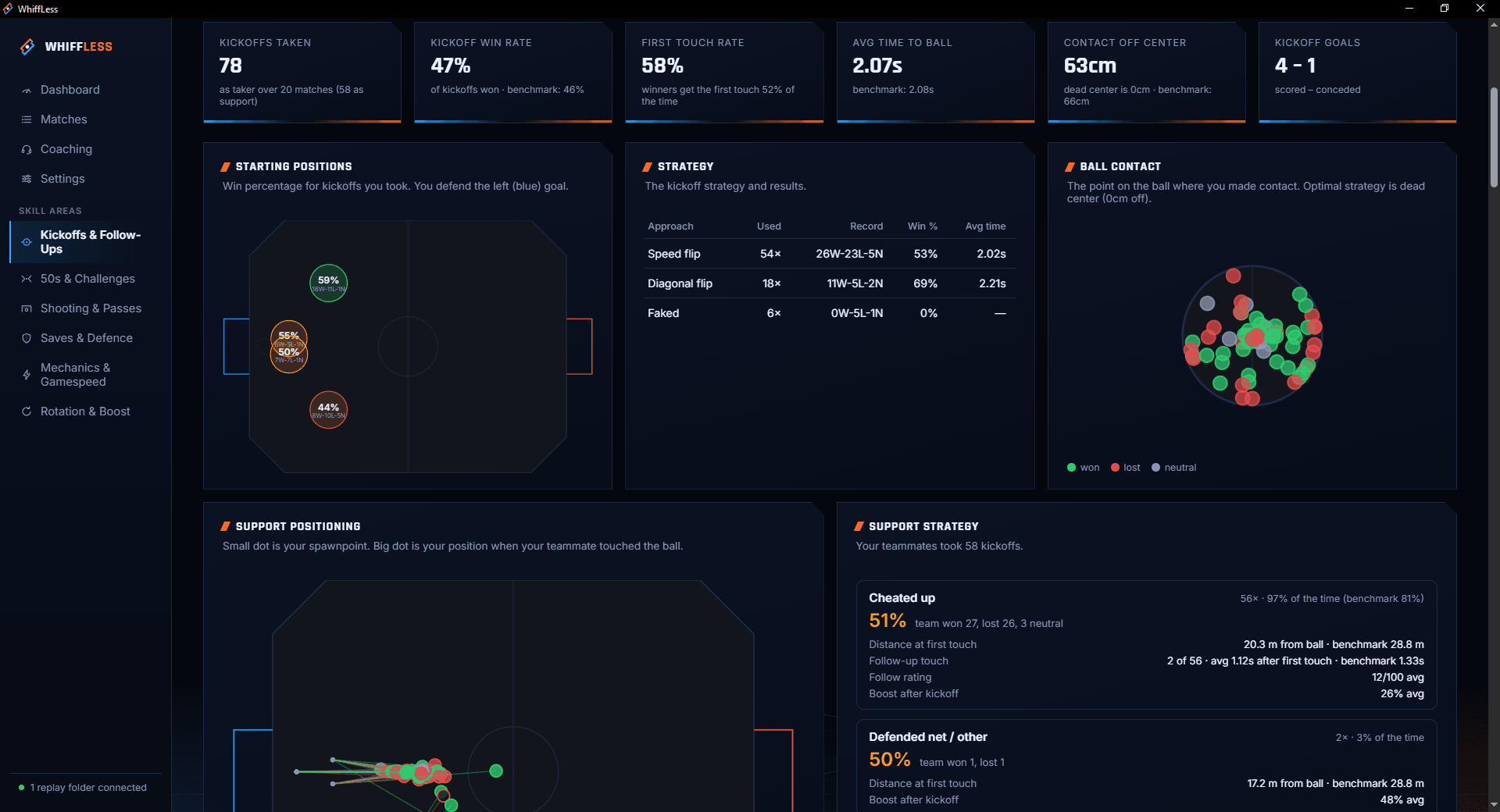Click the Shooting & Passes icon

(27, 308)
